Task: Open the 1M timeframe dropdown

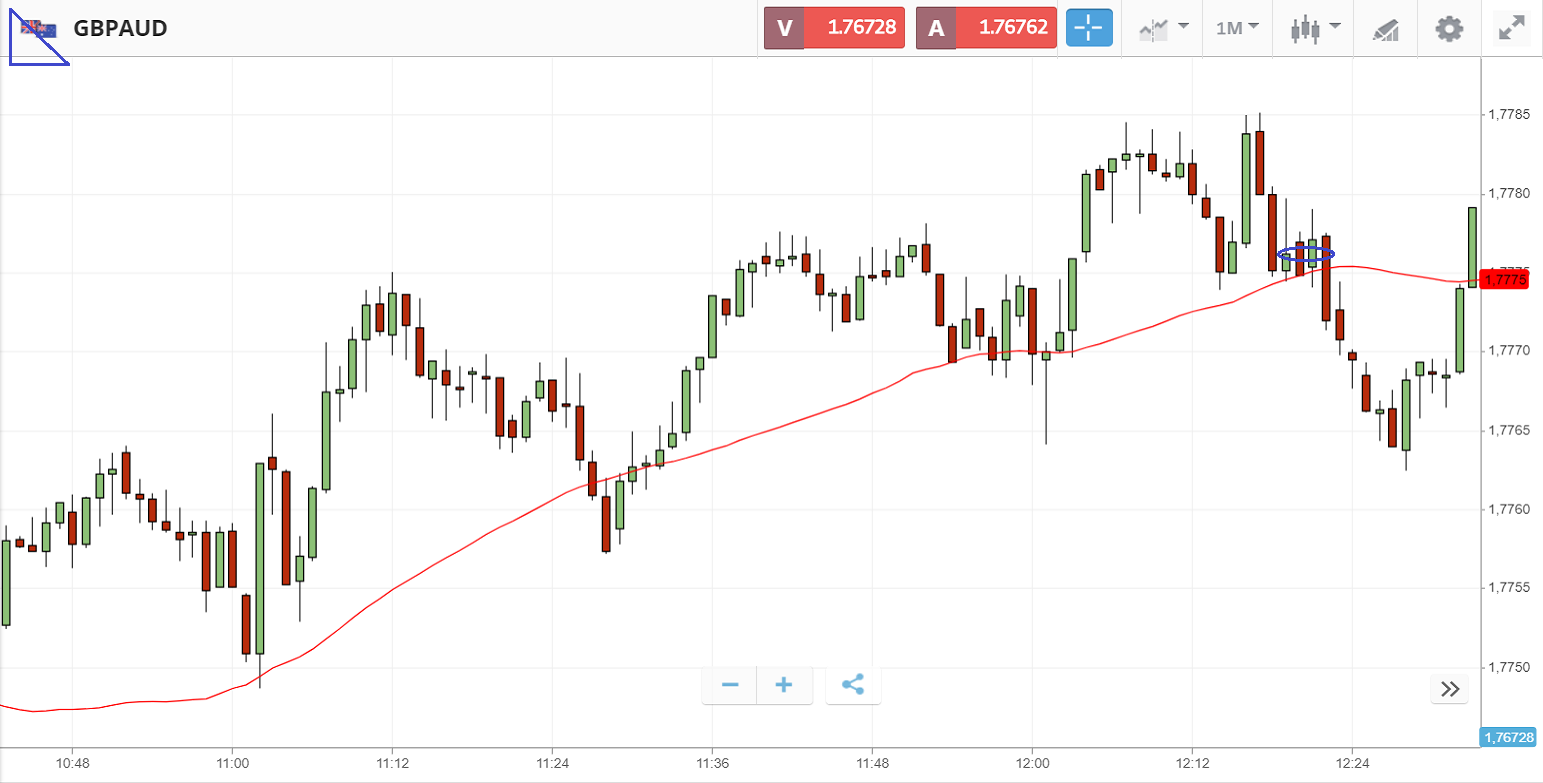Action: 1237,28
